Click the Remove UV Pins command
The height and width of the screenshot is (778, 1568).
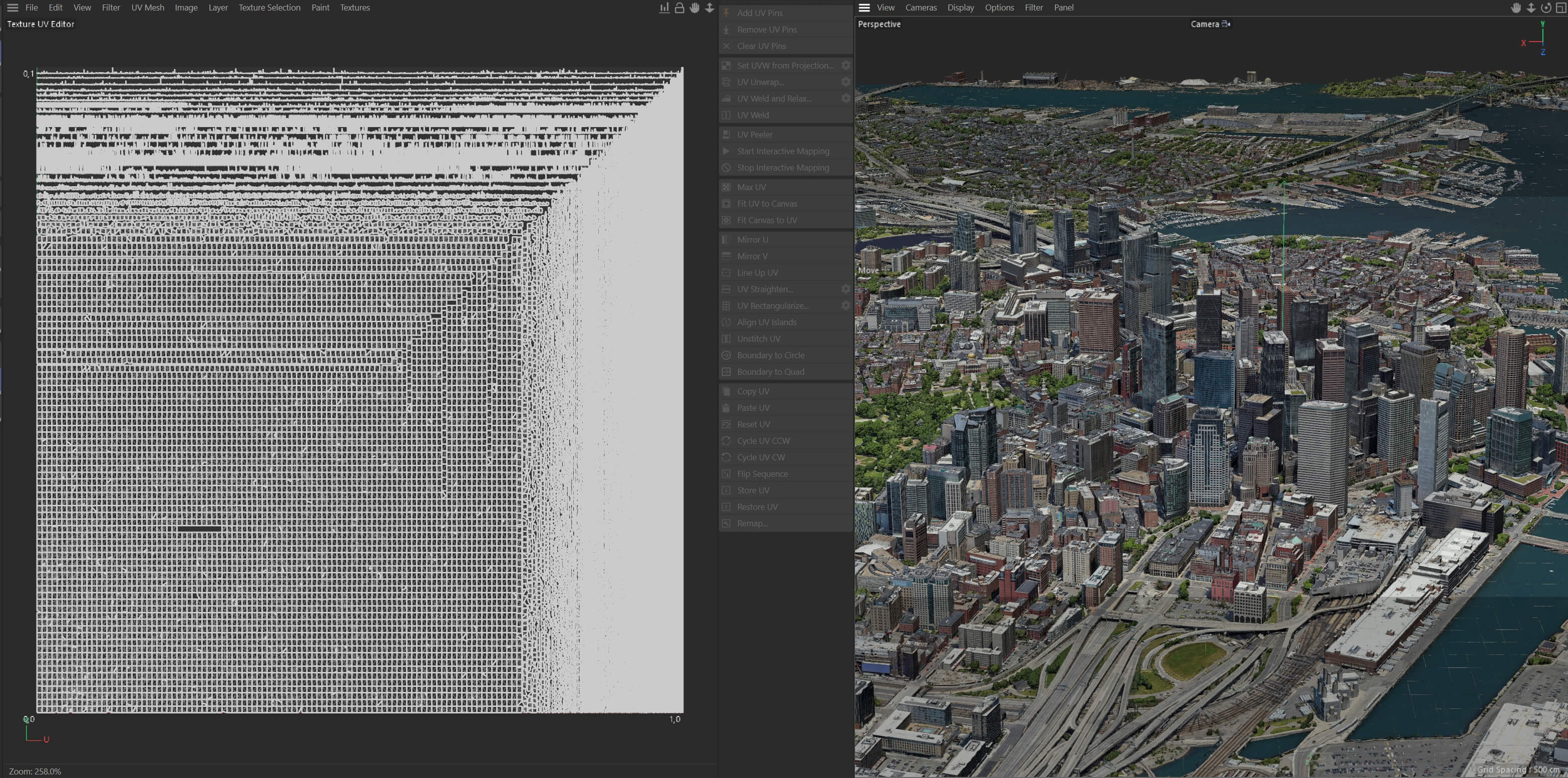point(786,29)
